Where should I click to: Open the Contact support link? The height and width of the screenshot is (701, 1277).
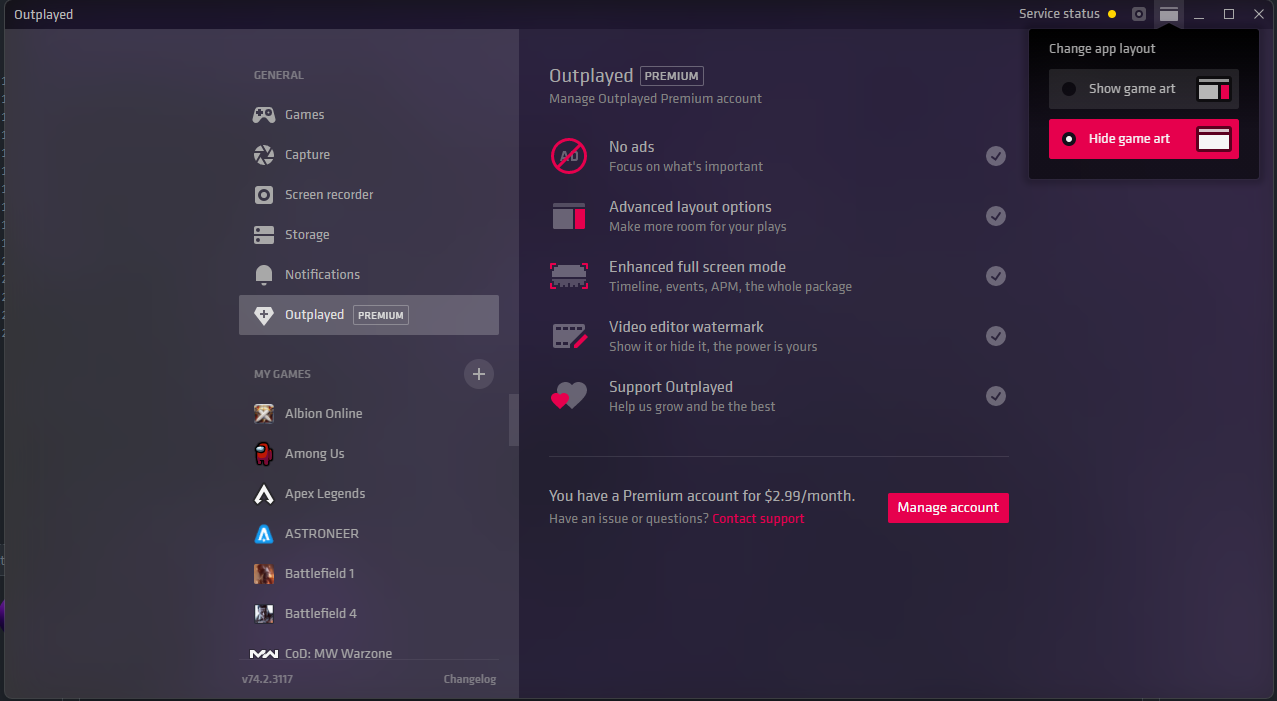758,519
